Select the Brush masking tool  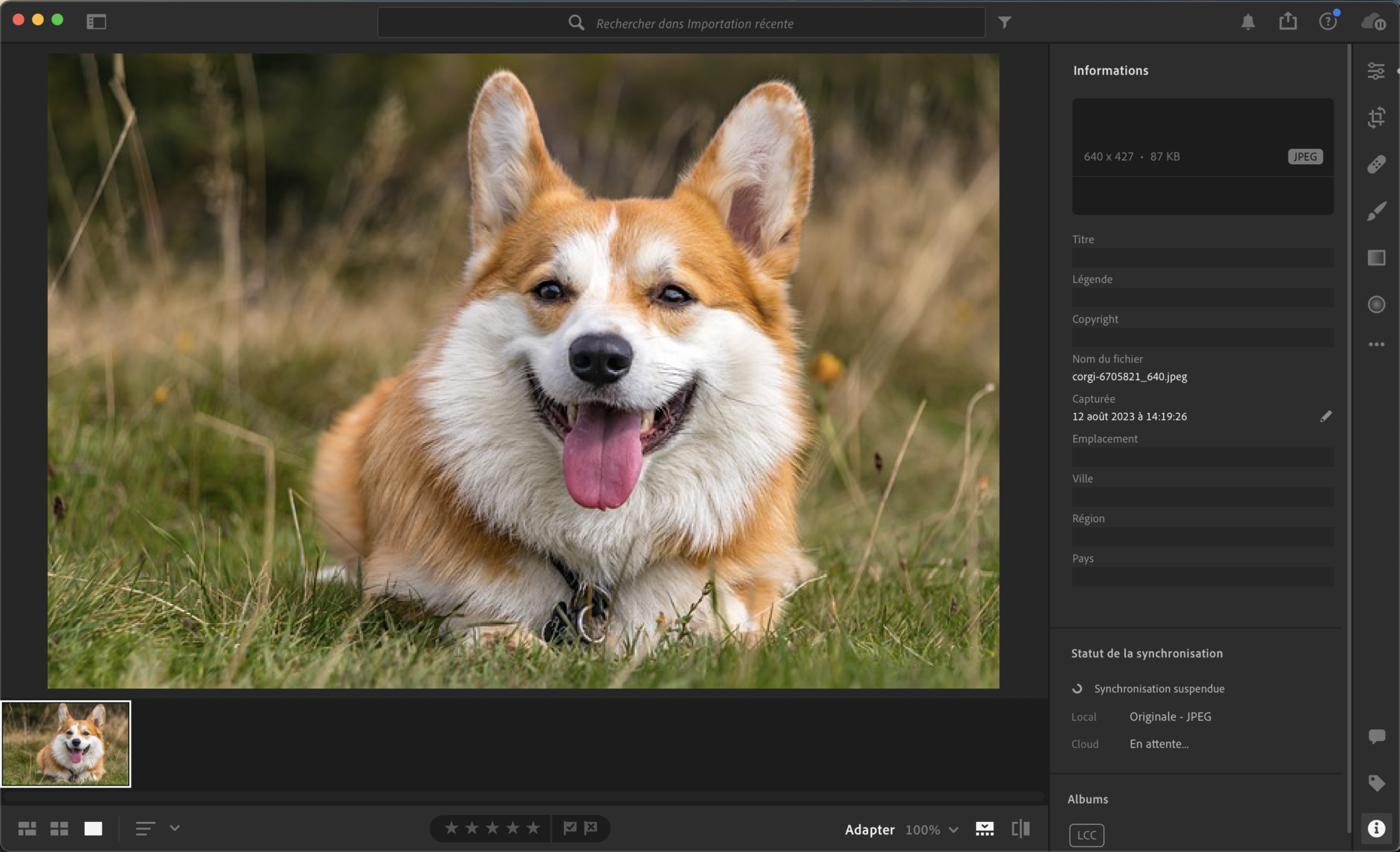[1376, 211]
